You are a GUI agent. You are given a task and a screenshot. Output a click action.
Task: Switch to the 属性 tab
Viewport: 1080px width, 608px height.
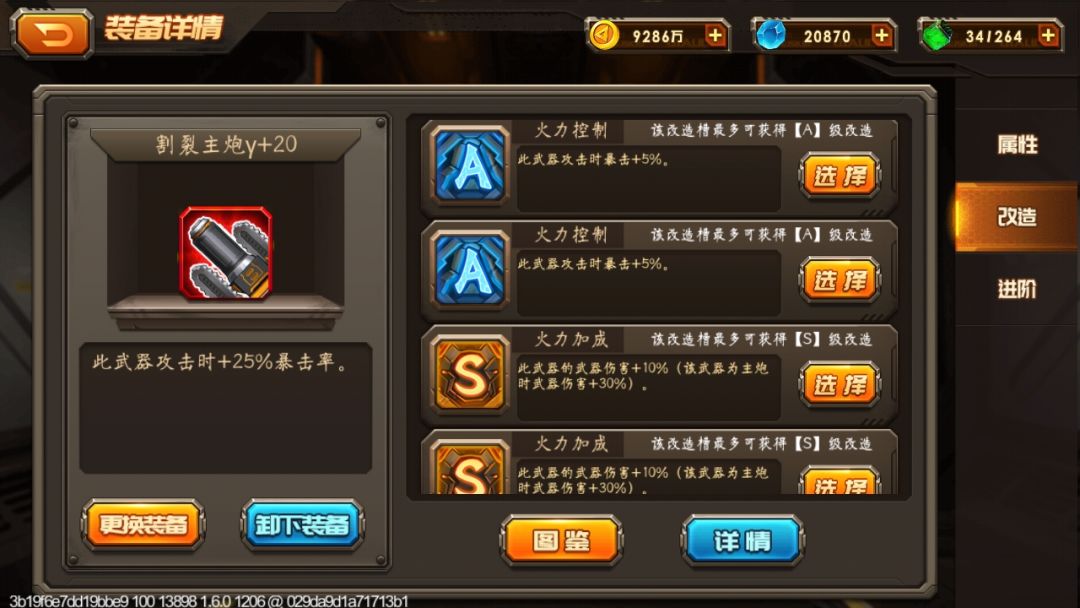coord(1017,145)
